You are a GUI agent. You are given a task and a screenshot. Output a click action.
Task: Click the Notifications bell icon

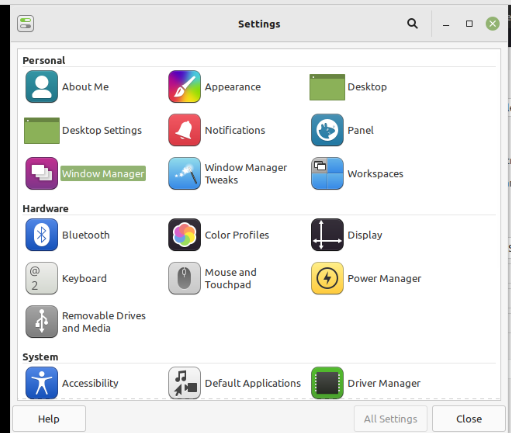click(x=184, y=130)
